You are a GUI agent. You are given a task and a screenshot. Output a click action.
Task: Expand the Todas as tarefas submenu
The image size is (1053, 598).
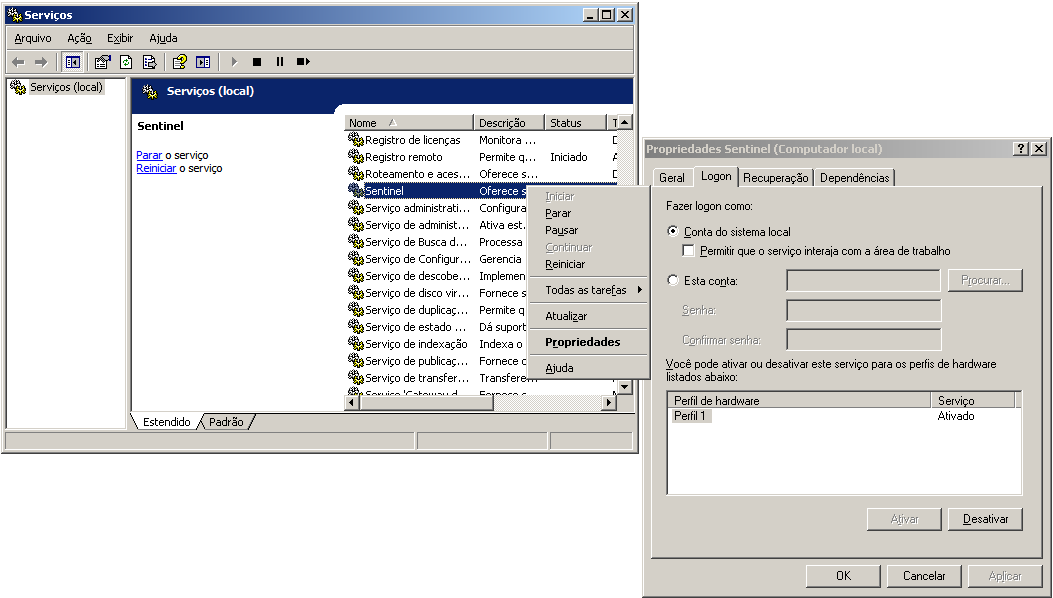pos(588,290)
